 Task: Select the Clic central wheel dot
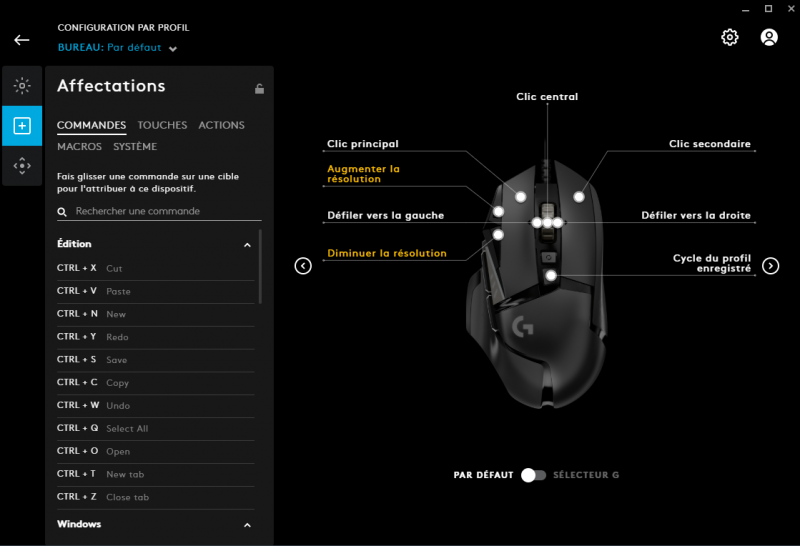[547, 222]
